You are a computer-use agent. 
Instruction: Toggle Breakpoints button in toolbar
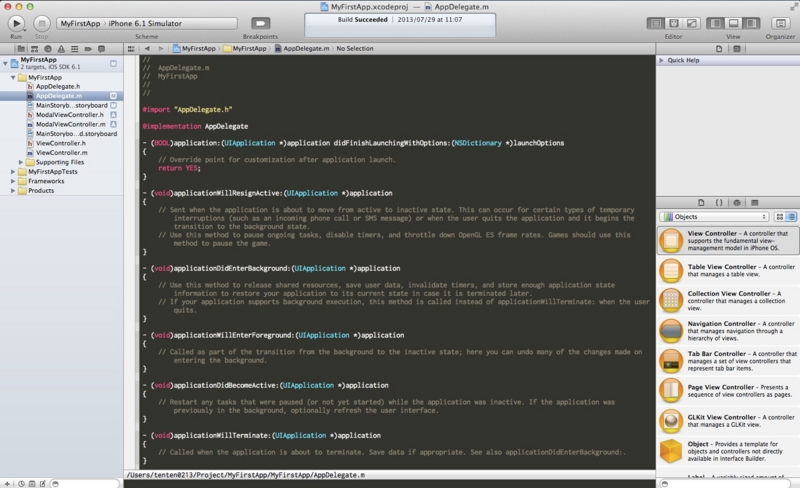[x=260, y=23]
